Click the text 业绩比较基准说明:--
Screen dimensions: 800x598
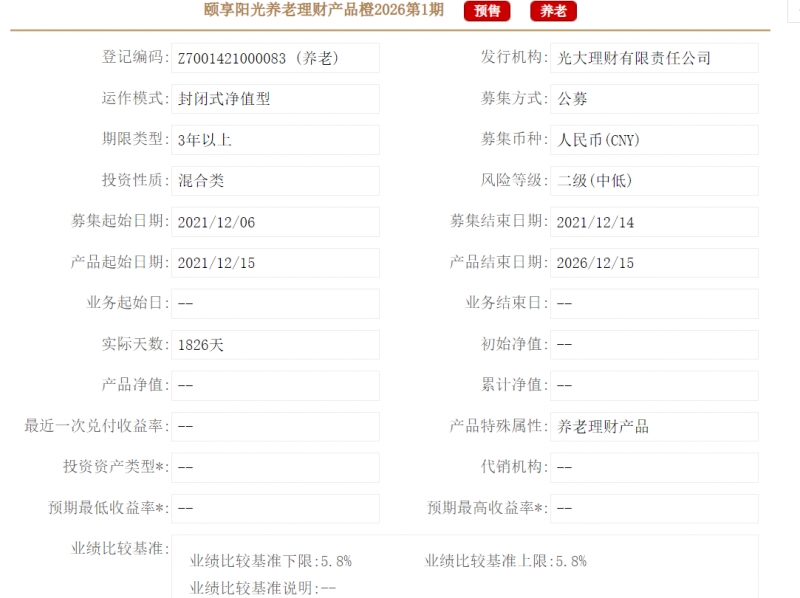[x=262, y=588]
